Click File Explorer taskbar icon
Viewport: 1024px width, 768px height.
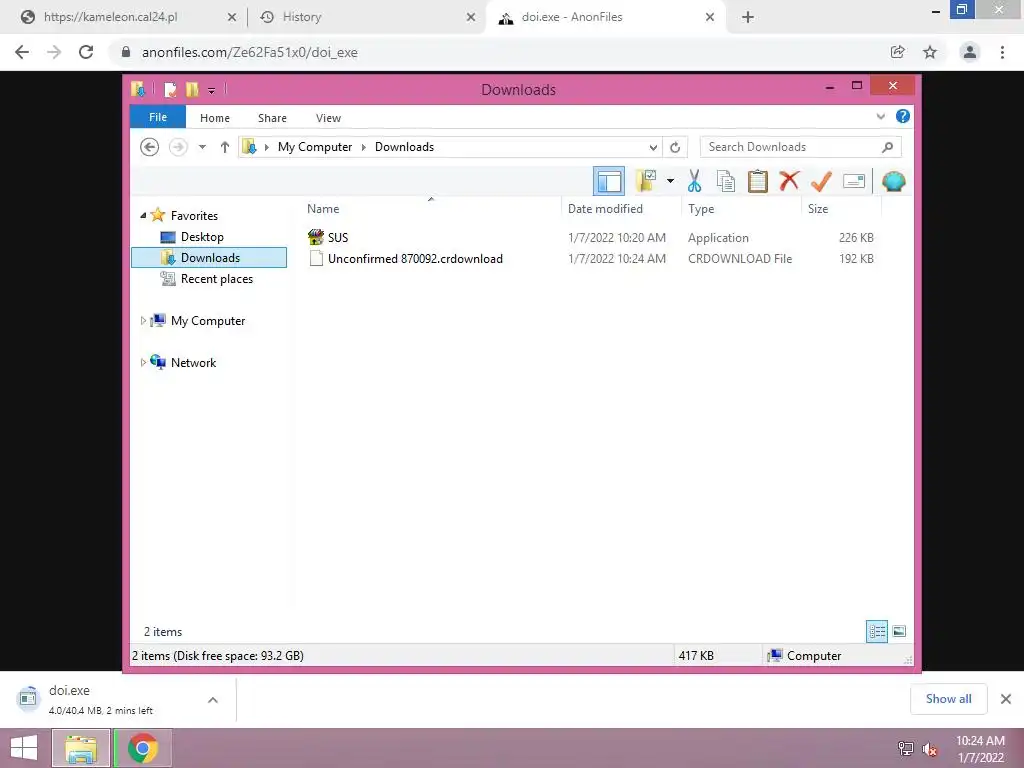[x=81, y=748]
